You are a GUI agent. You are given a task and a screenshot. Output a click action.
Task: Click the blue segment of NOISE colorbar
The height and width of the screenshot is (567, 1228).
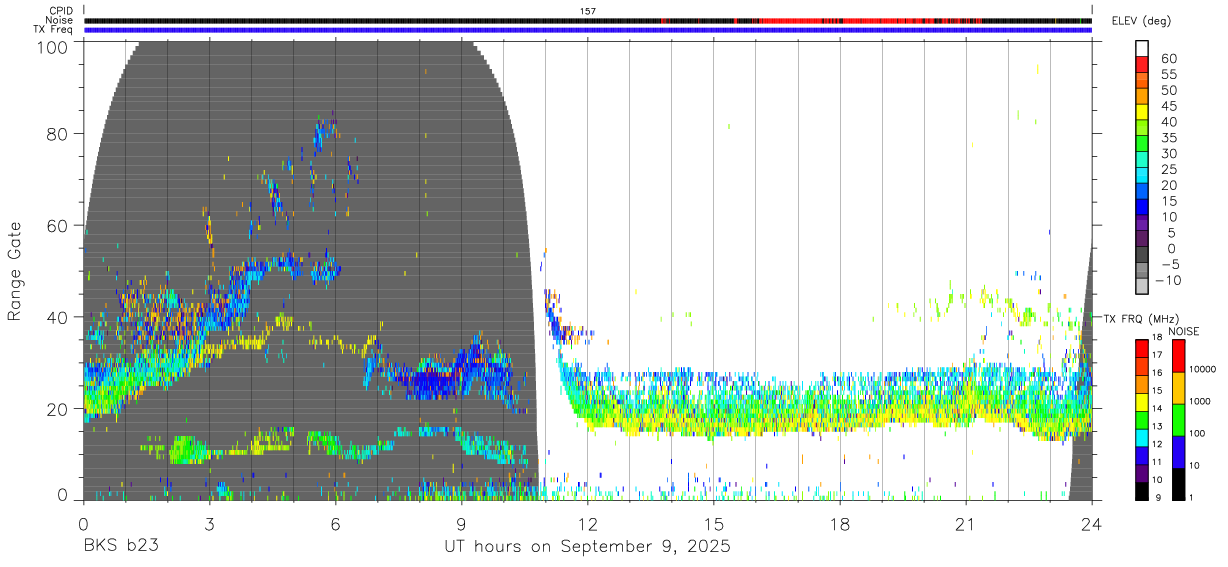(1180, 451)
